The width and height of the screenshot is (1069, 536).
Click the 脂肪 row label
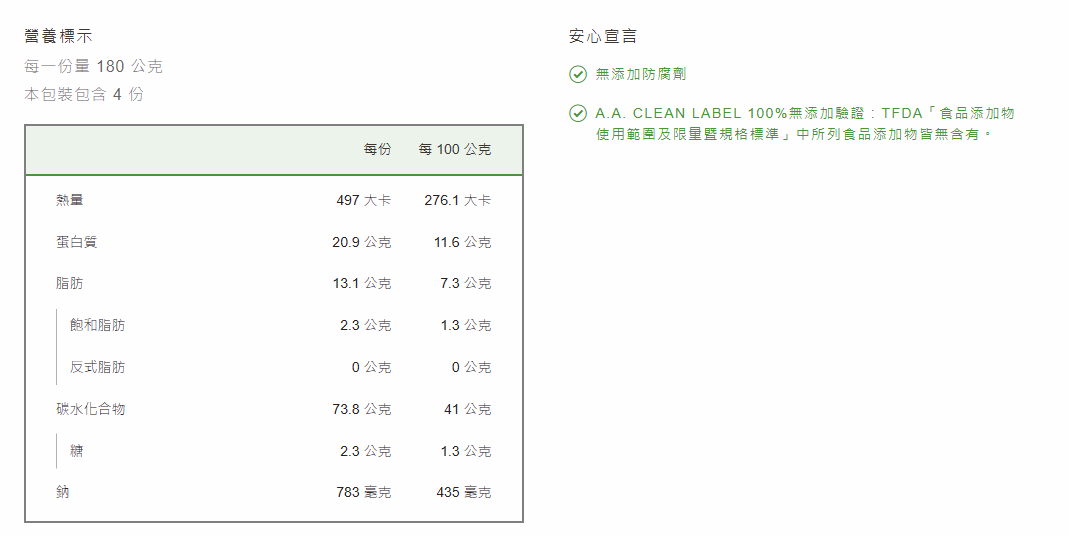pos(70,284)
